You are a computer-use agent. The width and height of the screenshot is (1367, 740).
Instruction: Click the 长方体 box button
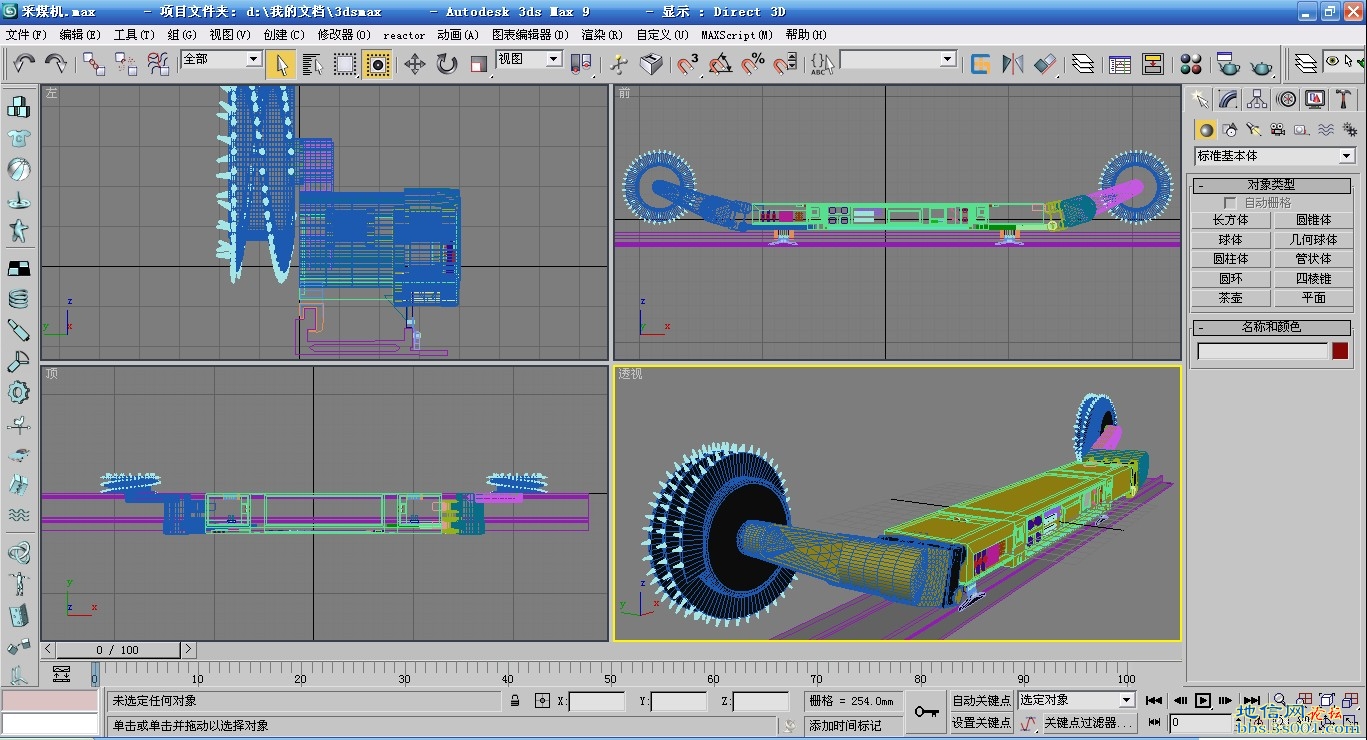[1230, 220]
